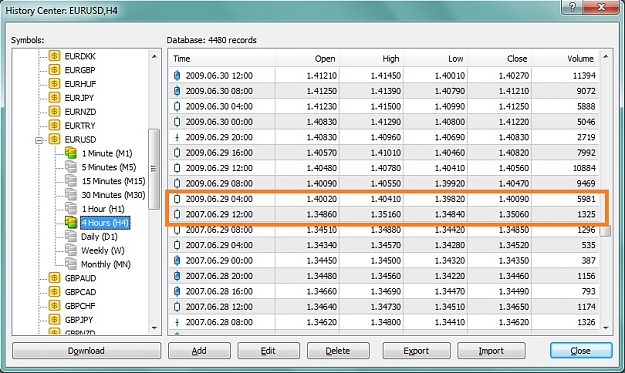
Task: Click the Time column header
Action: point(222,59)
